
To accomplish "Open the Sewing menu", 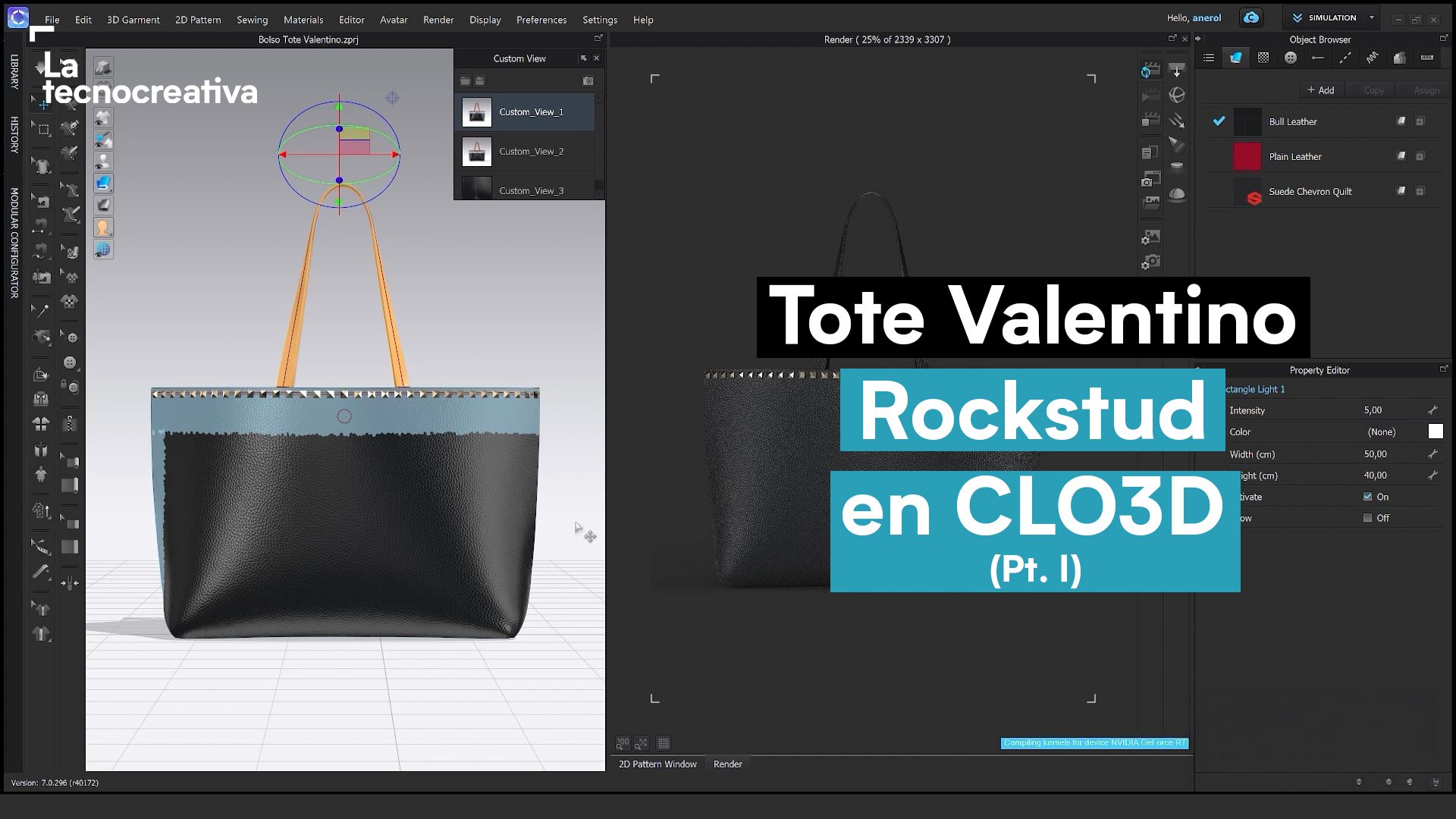I will (x=252, y=20).
